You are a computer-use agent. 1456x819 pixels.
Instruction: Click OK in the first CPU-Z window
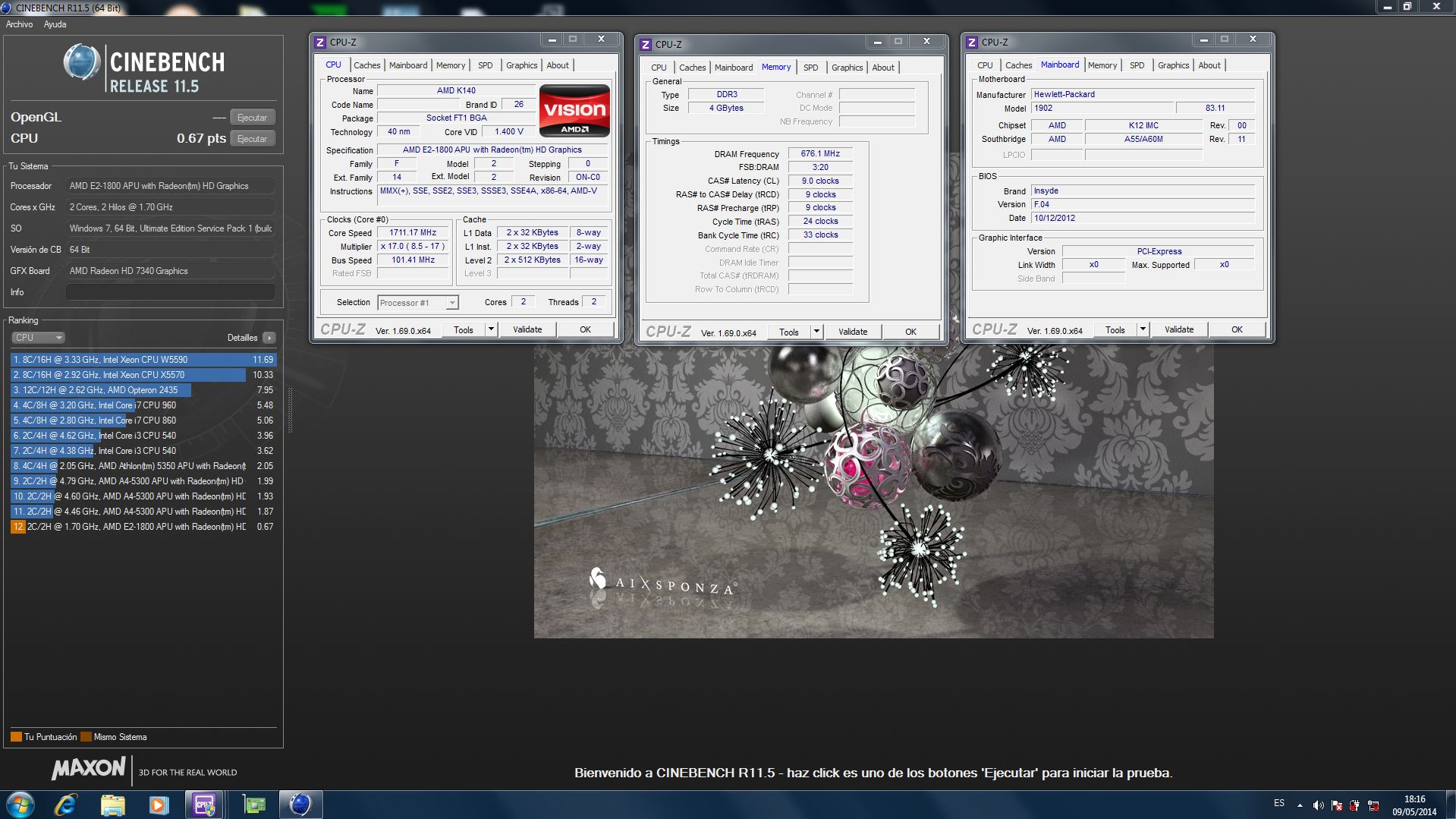[586, 330]
